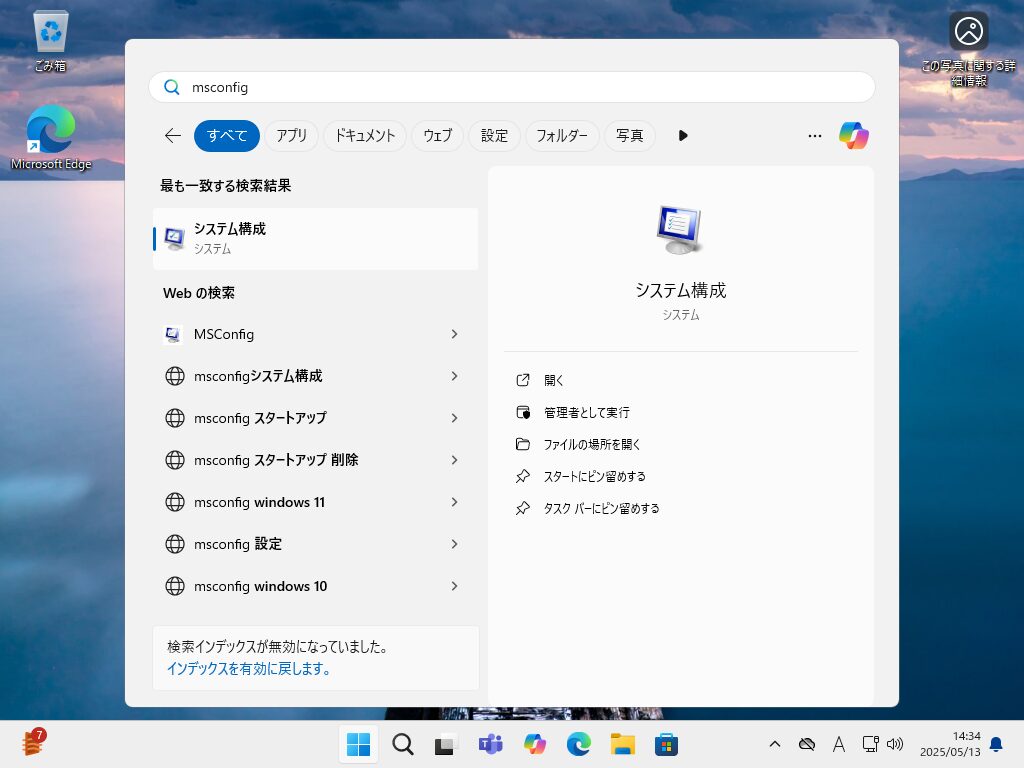Click the large System Configuration preview icon
This screenshot has width=1024, height=768.
(x=679, y=230)
